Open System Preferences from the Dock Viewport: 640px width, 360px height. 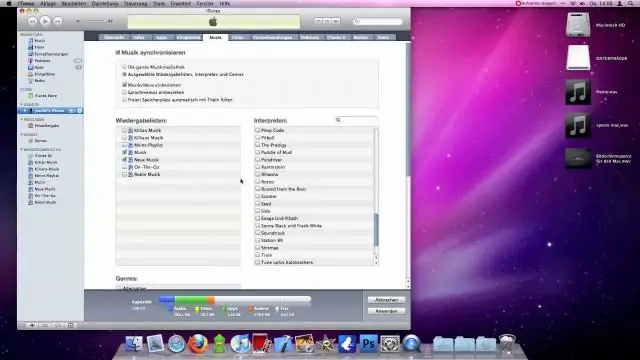click(x=390, y=344)
